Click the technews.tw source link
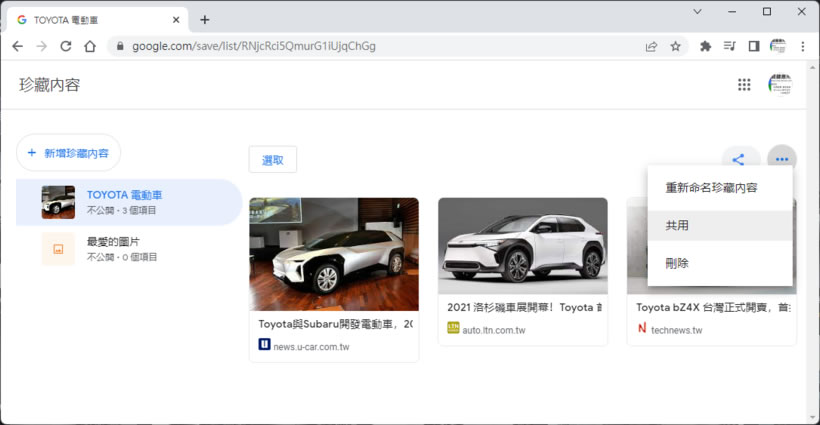This screenshot has height=425, width=820. pos(676,330)
